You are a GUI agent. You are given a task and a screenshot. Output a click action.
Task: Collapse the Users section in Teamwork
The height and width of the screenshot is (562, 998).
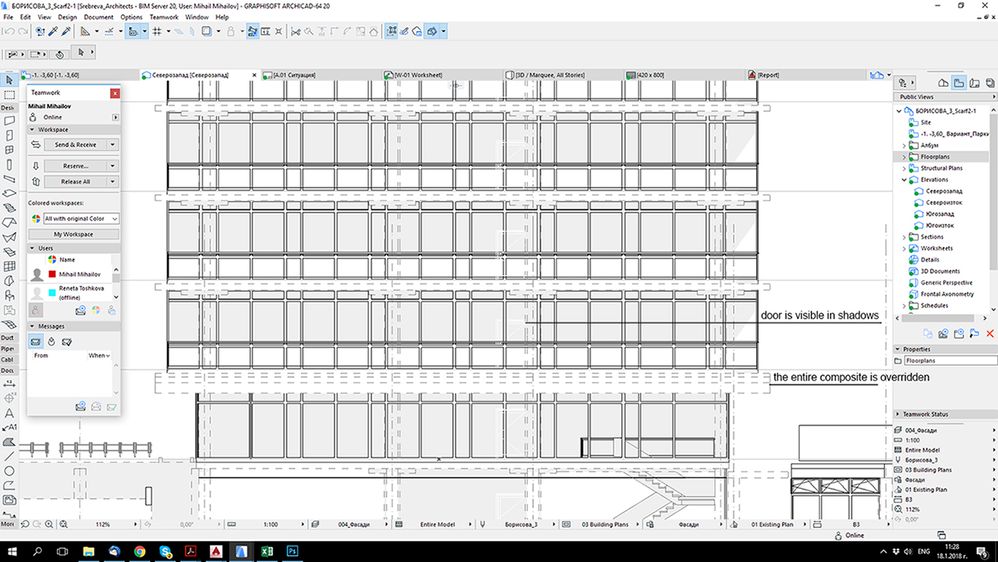(x=32, y=248)
